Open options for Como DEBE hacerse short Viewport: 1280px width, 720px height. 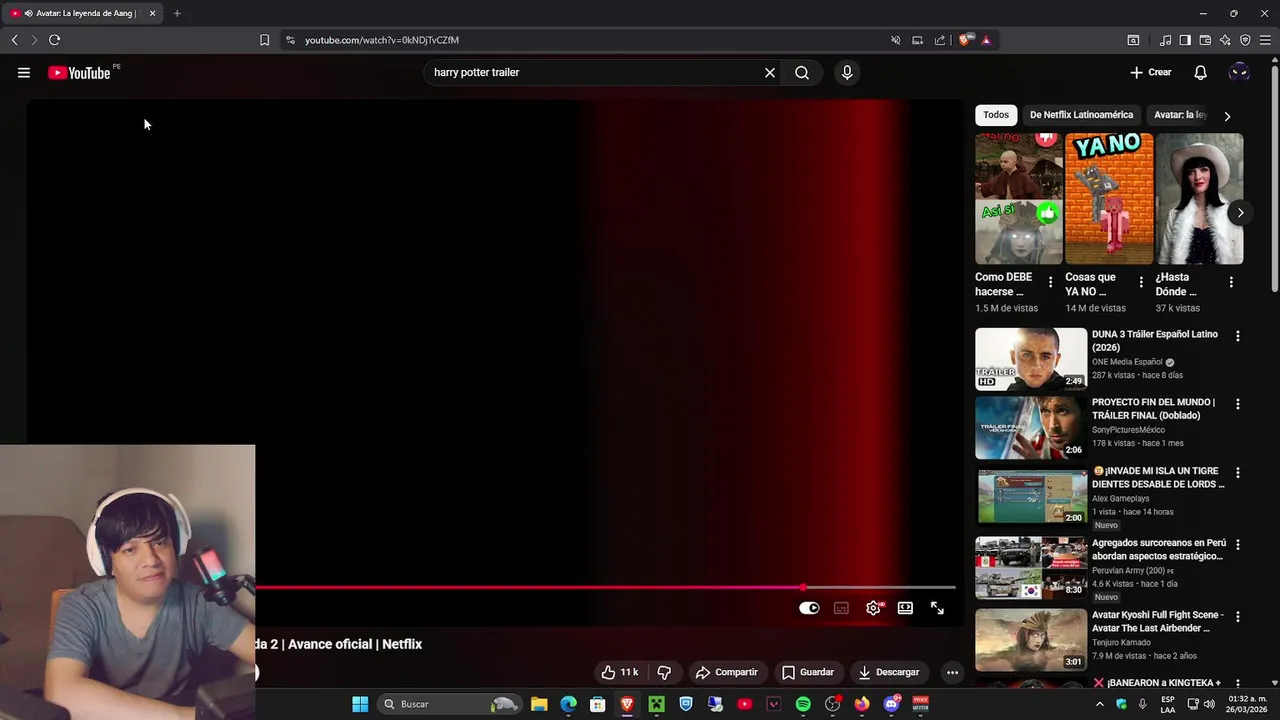click(1050, 283)
